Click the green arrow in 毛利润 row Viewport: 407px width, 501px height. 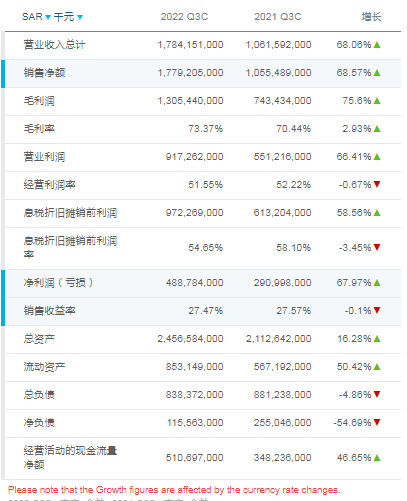(x=377, y=101)
